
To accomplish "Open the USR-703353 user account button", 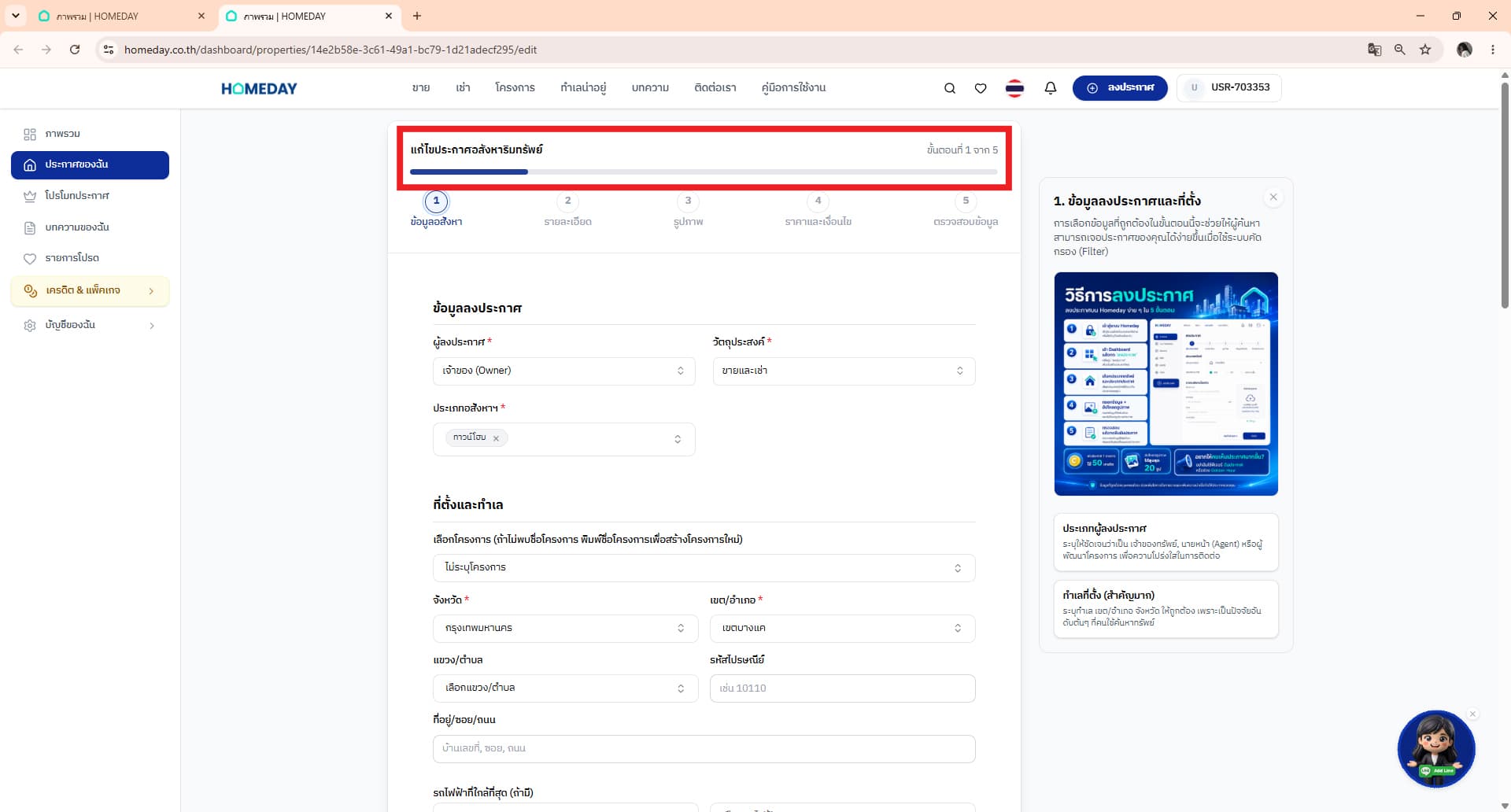I will coord(1229,87).
